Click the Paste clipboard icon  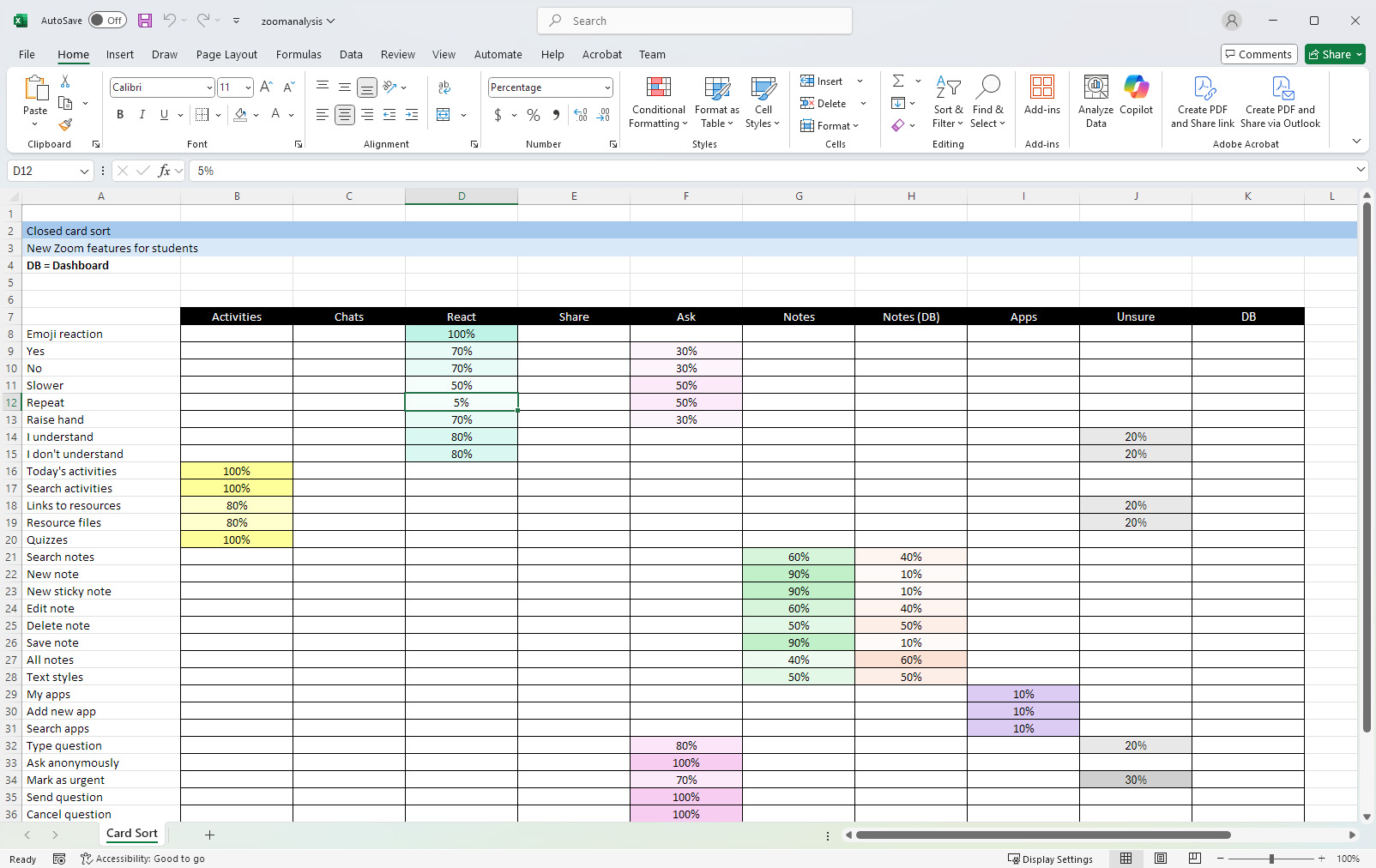click(x=35, y=88)
